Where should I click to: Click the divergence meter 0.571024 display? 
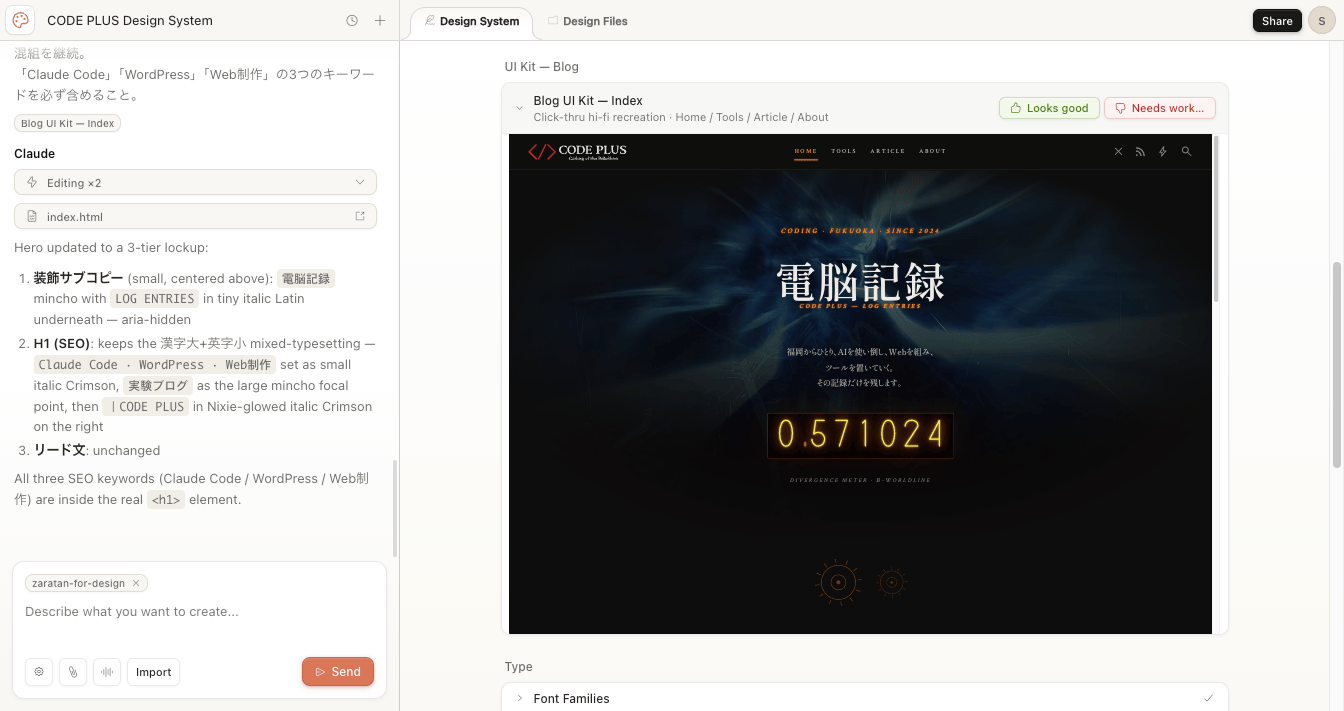coord(860,435)
